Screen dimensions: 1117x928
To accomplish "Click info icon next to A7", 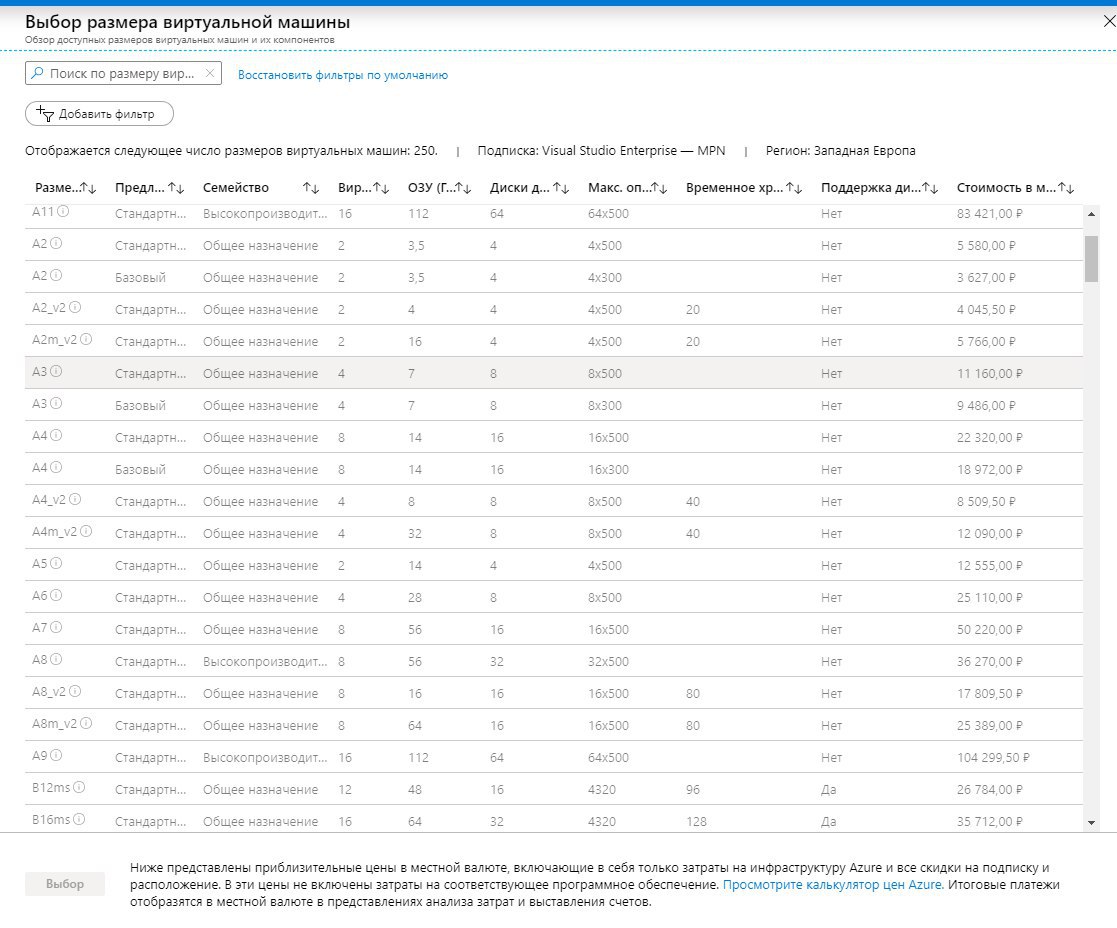I will tap(56, 627).
